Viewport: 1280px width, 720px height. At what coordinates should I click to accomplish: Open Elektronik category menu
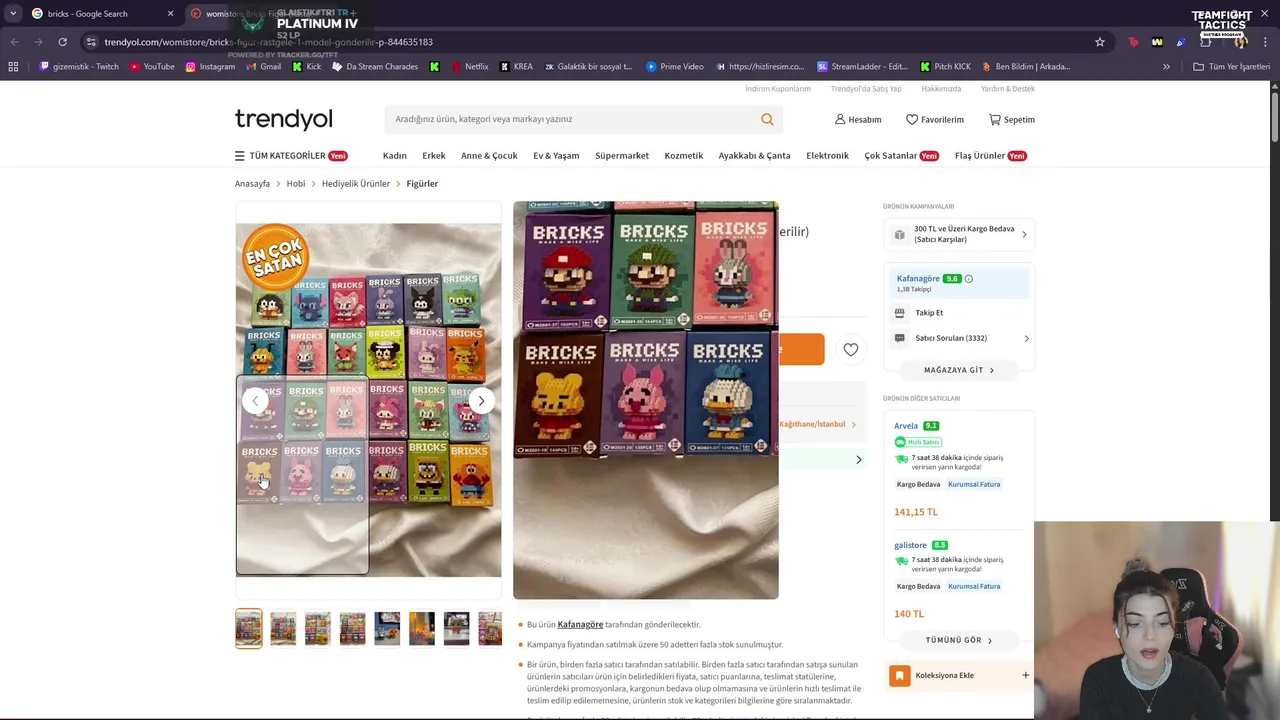(827, 156)
